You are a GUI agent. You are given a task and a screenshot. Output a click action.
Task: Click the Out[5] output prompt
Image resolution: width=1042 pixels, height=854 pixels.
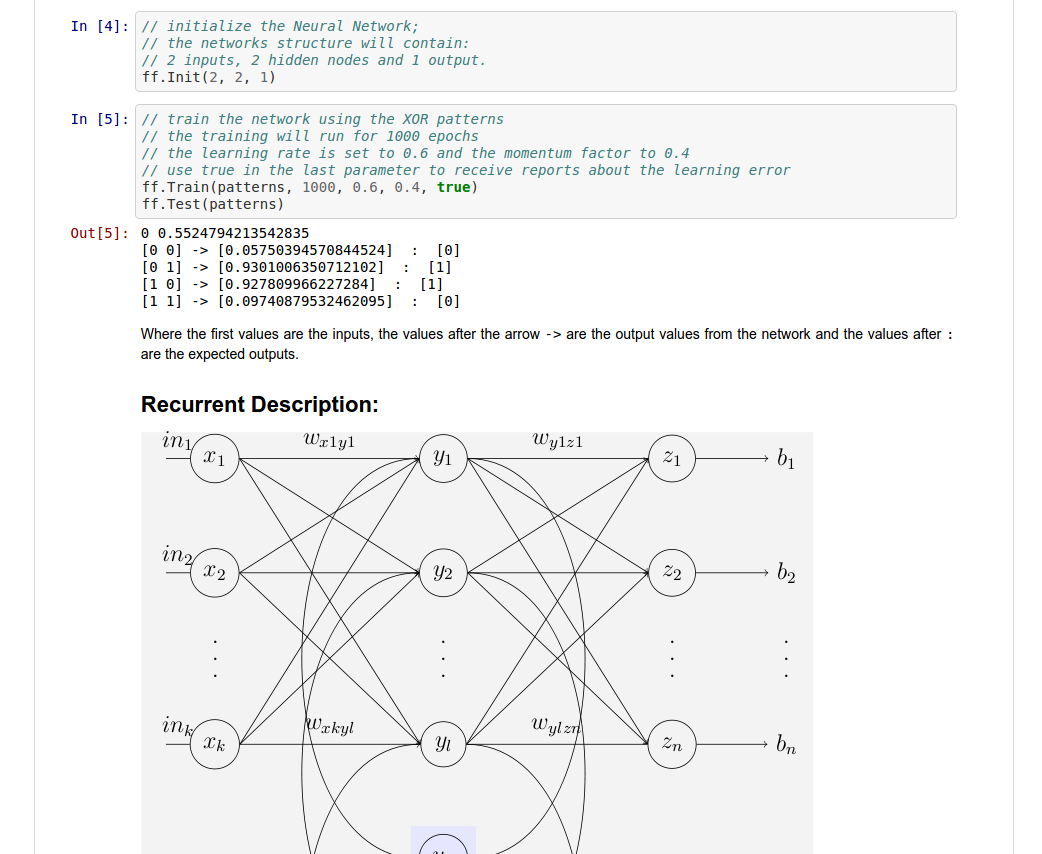pyautogui.click(x=99, y=233)
